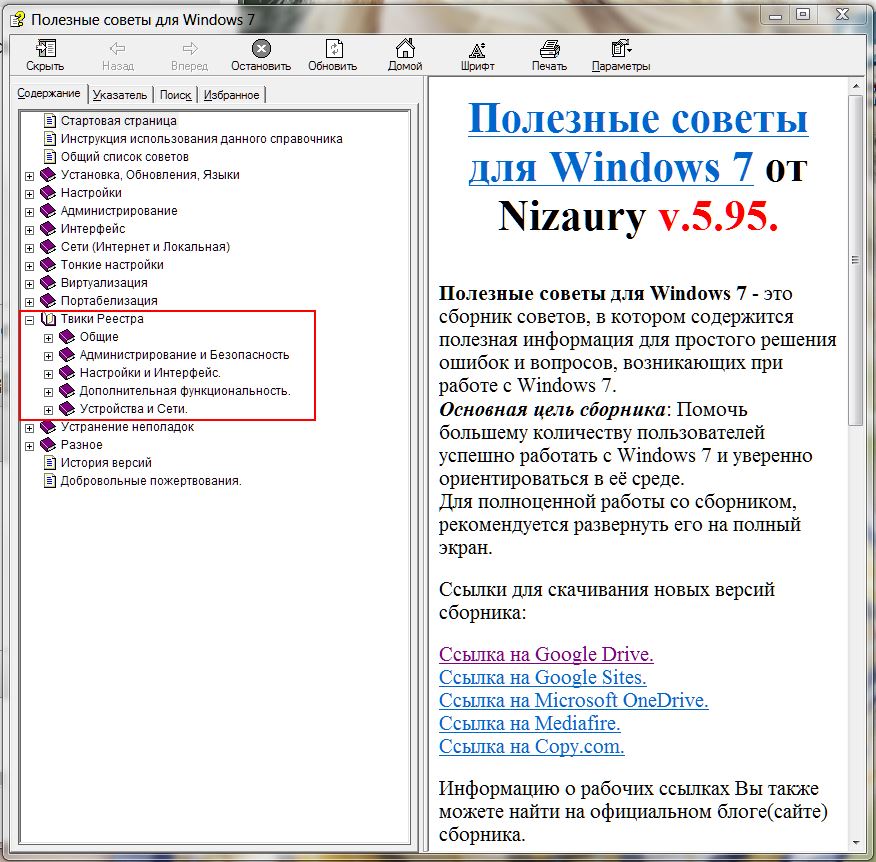Open the Ссылка на Microsoft OneDrive link
This screenshot has height=862, width=876.
(x=573, y=700)
